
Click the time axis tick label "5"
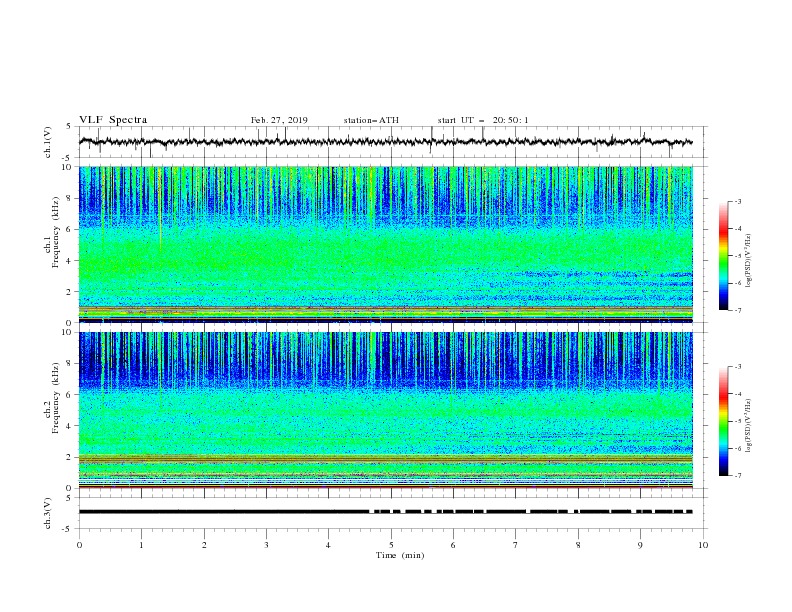(391, 545)
